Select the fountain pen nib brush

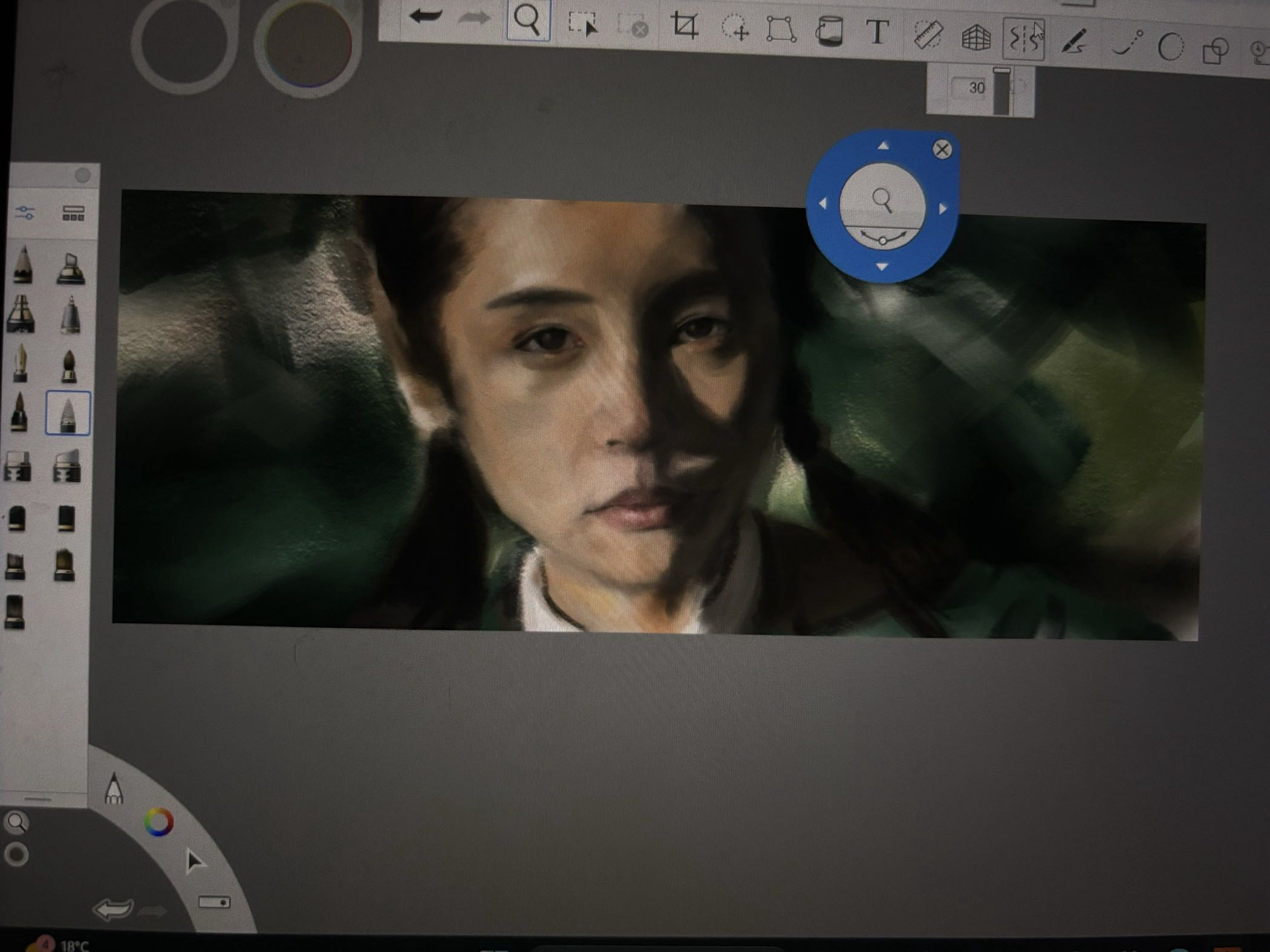tap(21, 363)
